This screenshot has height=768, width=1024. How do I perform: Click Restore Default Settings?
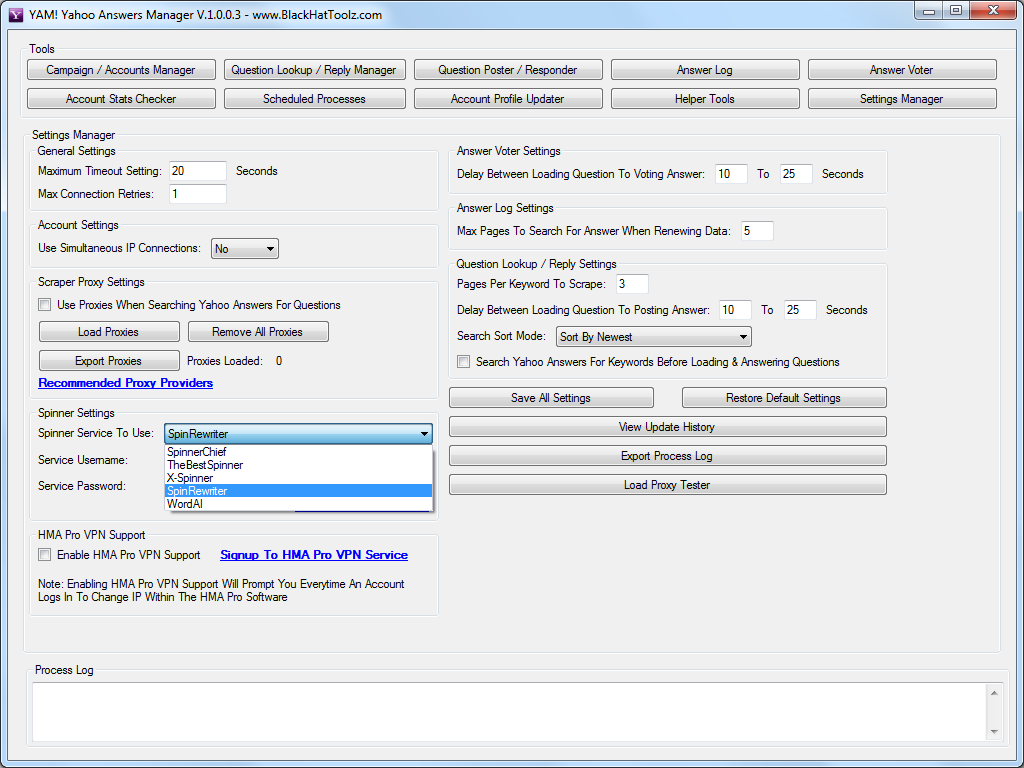[784, 398]
